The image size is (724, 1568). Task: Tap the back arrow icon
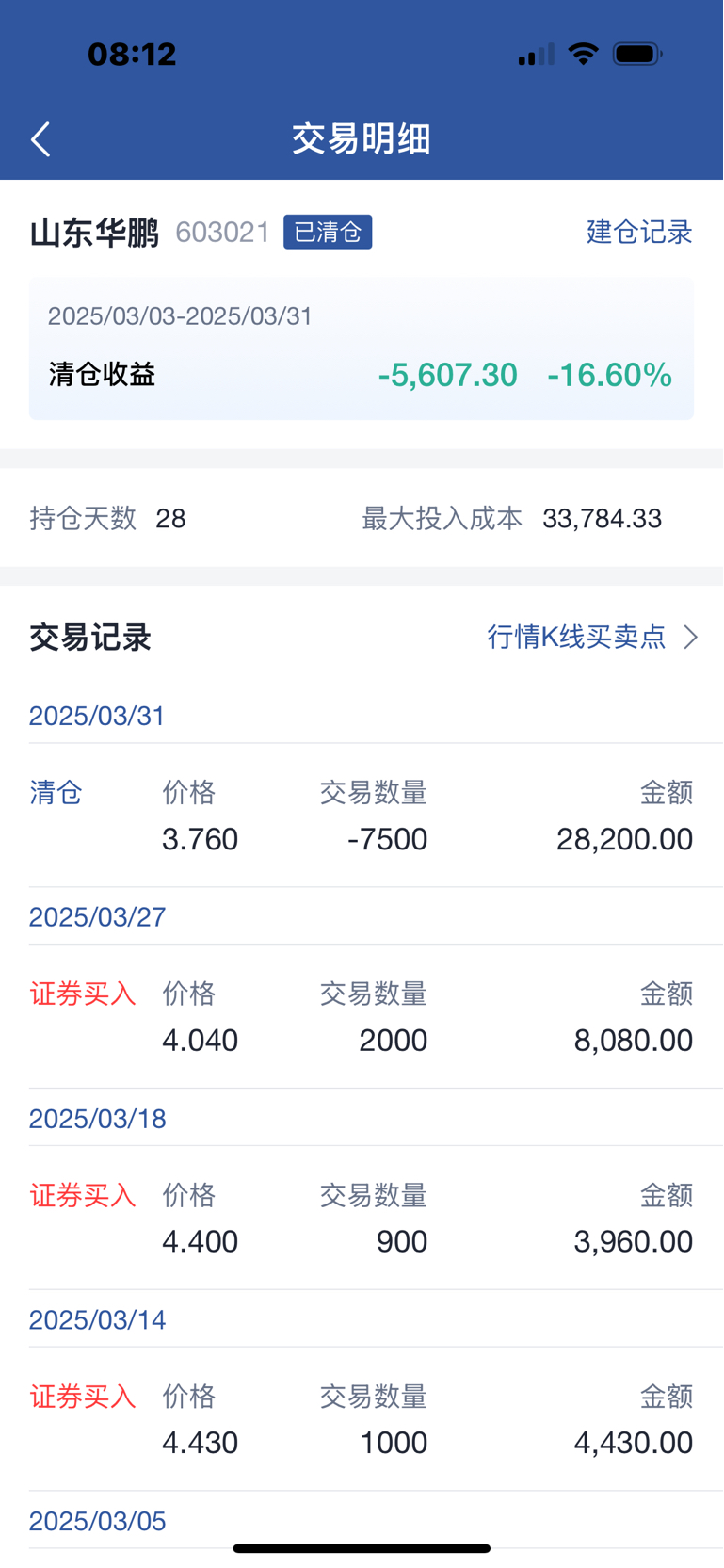coord(40,139)
